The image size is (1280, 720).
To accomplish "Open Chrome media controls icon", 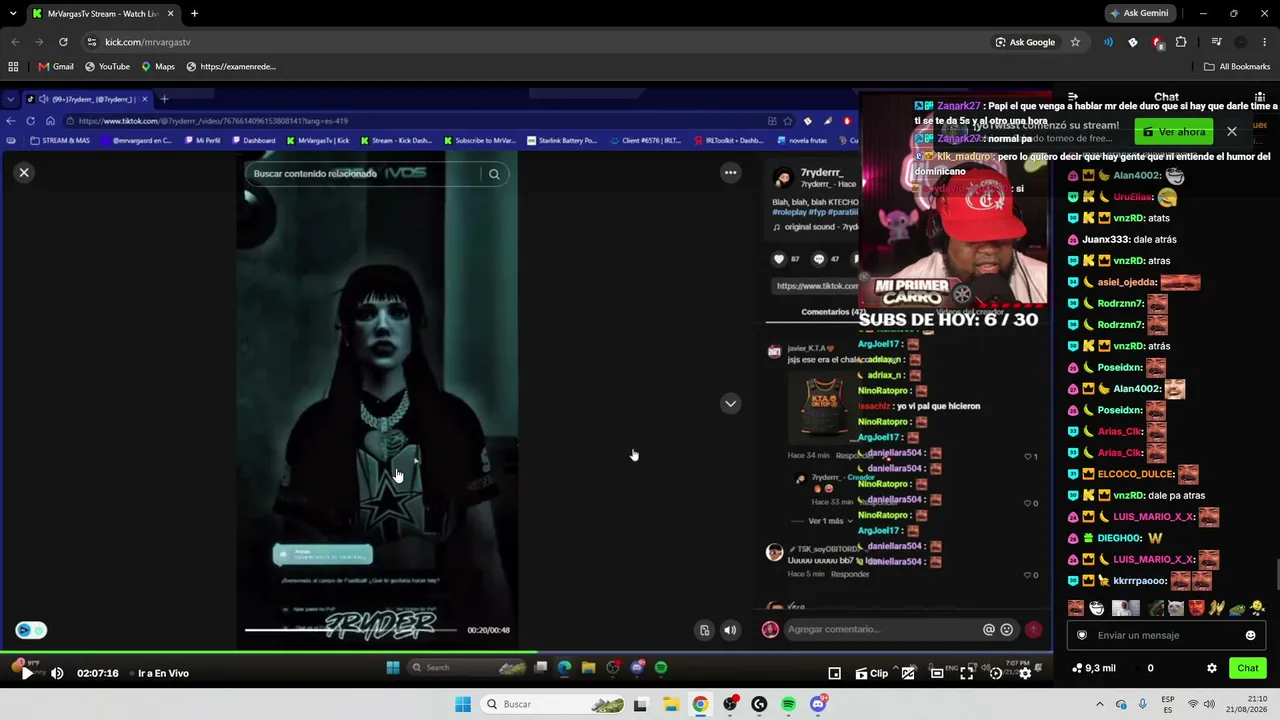I will click(x=1216, y=42).
